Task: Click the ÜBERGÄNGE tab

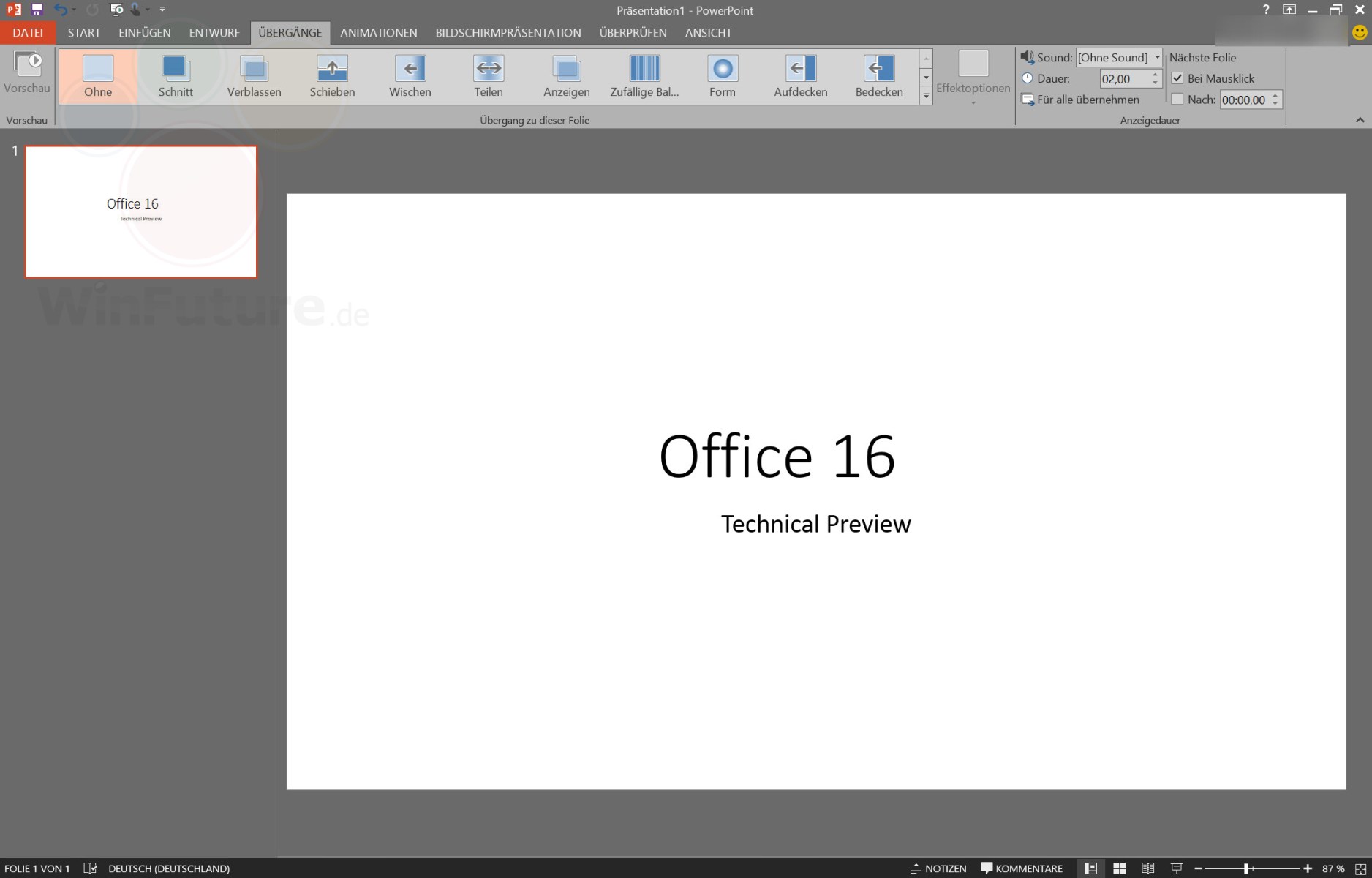Action: (290, 33)
